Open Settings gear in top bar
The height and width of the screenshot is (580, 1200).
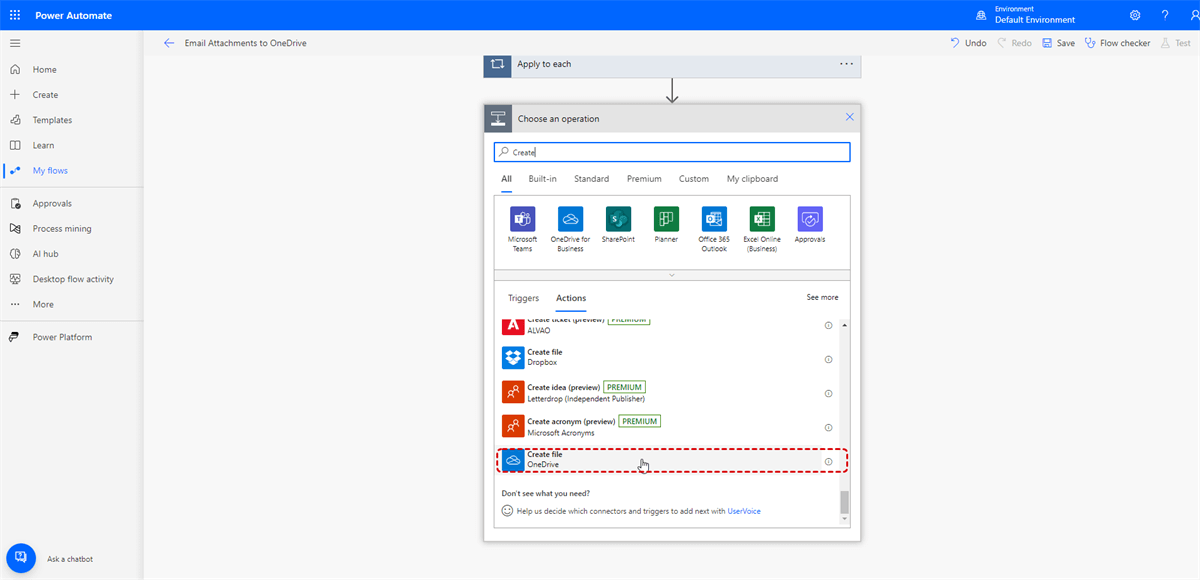click(1135, 15)
